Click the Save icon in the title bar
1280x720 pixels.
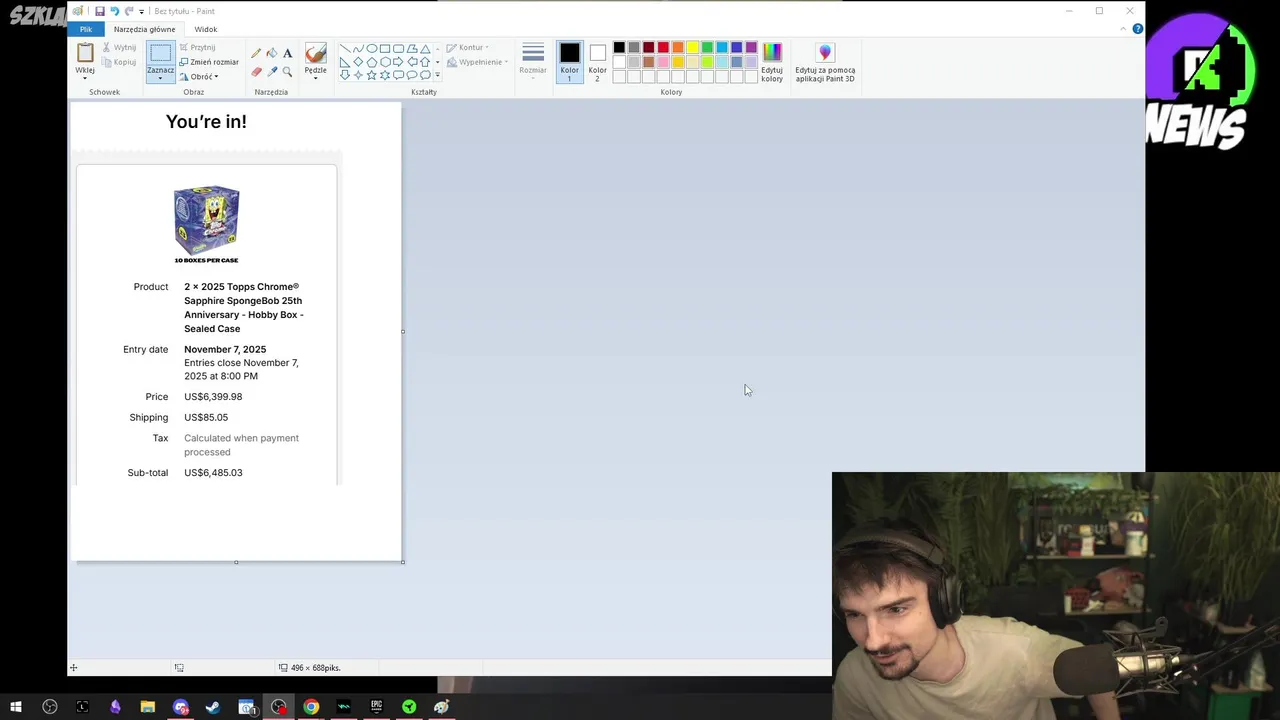click(100, 11)
